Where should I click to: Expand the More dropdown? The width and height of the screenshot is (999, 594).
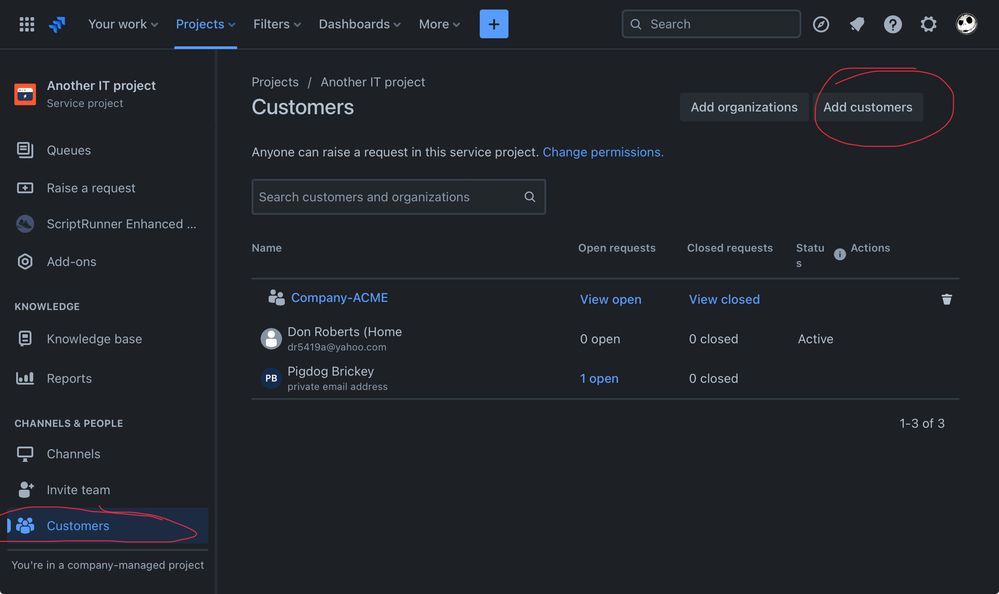pyautogui.click(x=440, y=24)
